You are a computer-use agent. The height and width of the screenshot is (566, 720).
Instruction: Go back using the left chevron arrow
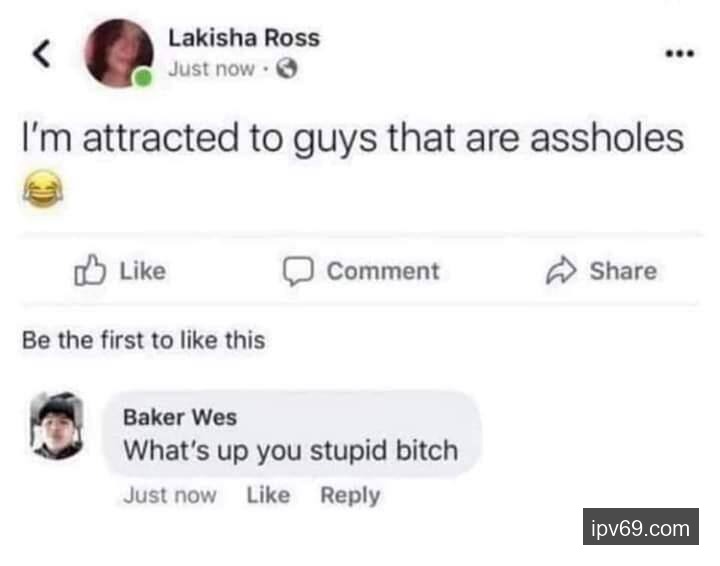coord(41,54)
